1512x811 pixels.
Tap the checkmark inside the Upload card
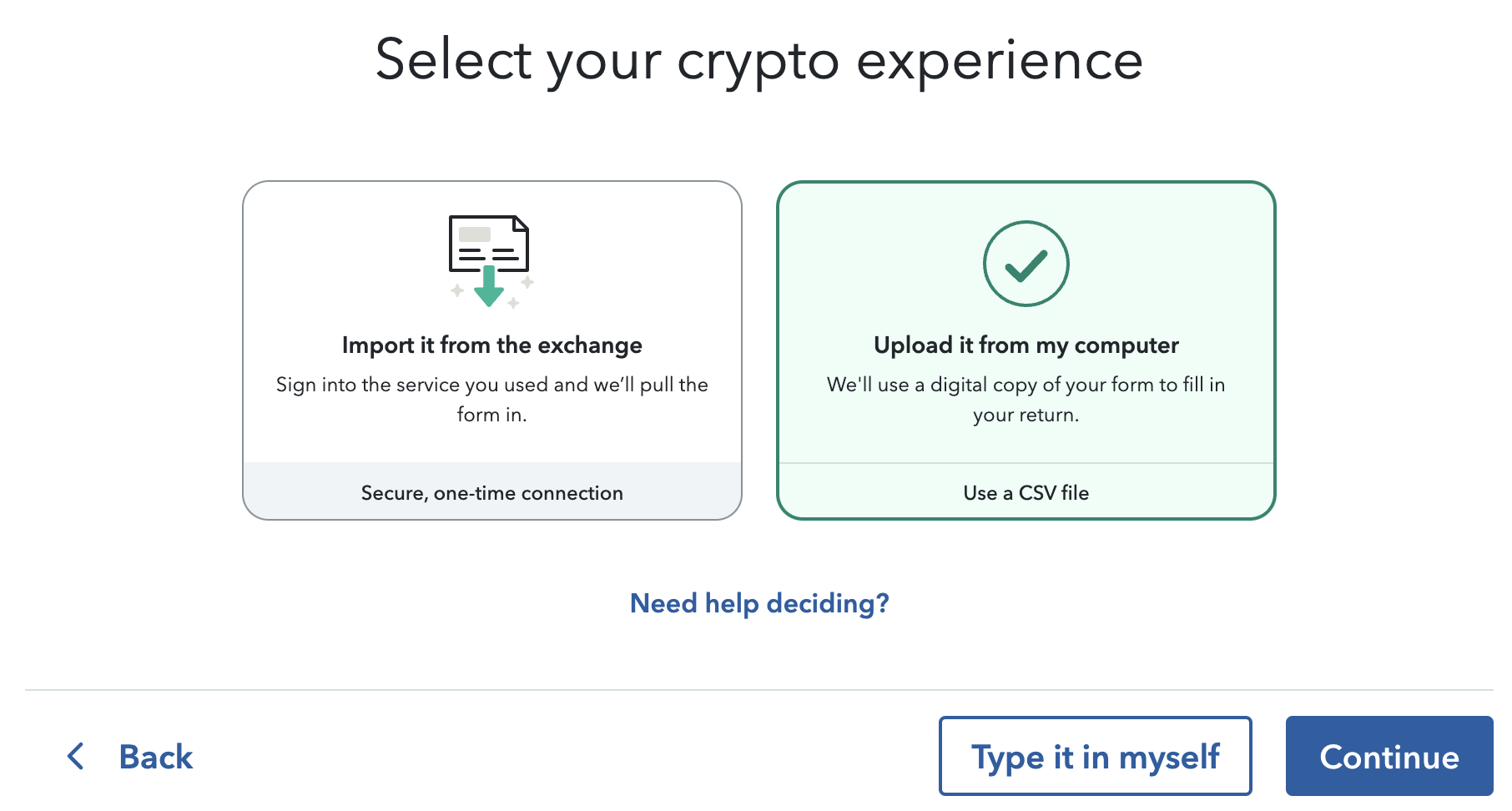(1026, 263)
